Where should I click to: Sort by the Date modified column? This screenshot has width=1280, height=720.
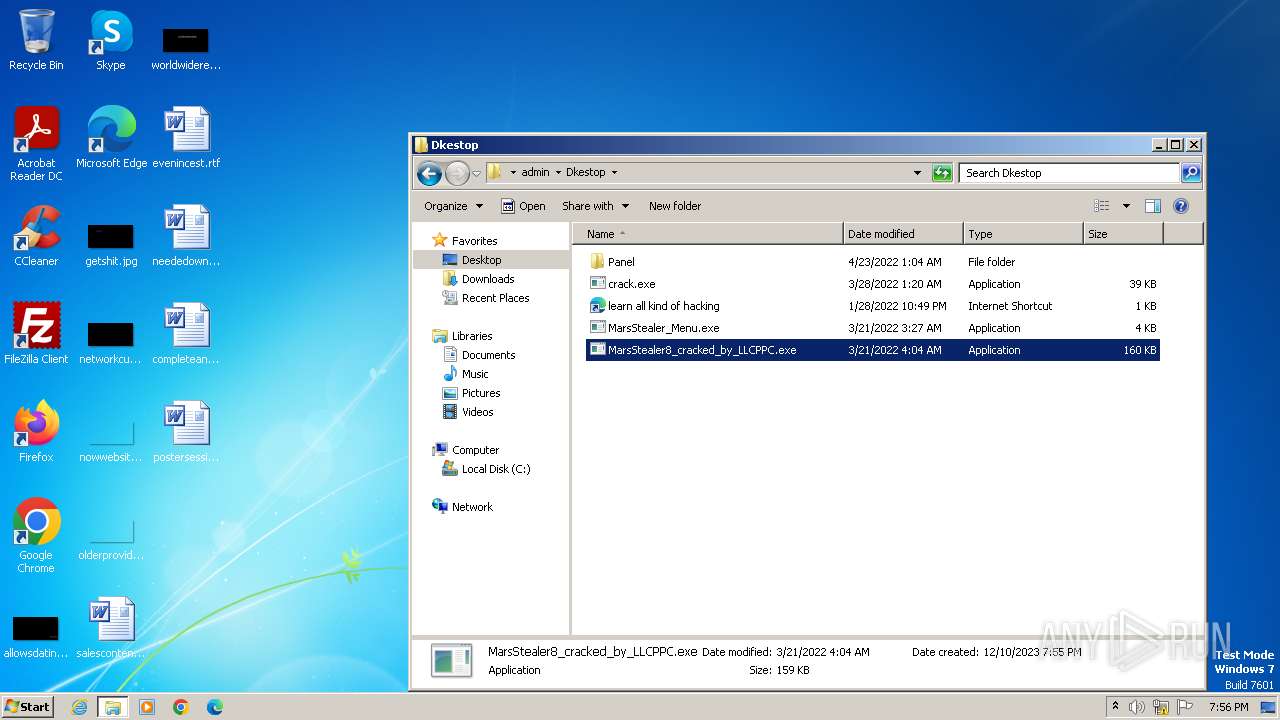tap(903, 234)
